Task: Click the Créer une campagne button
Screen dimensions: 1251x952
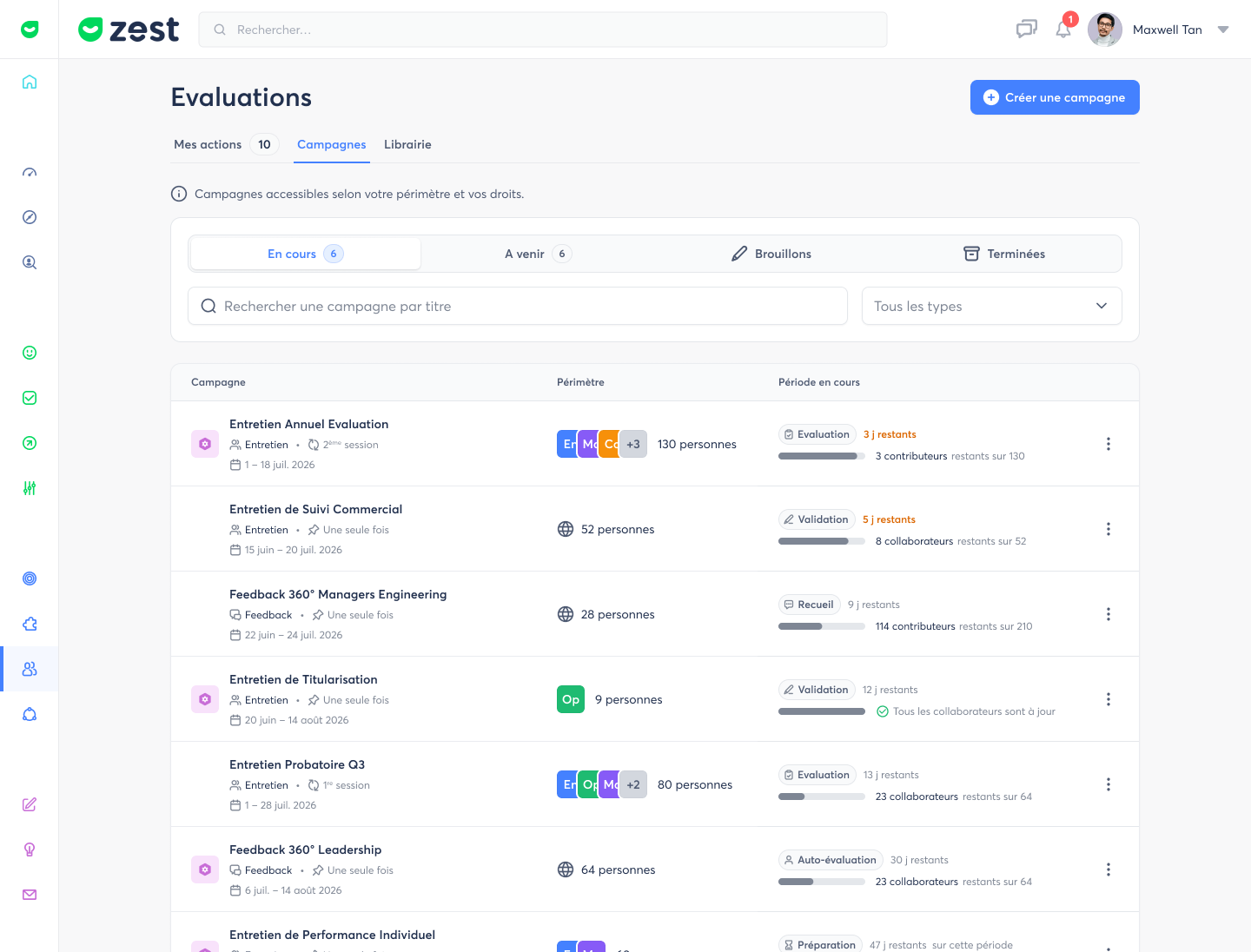Action: [1055, 97]
